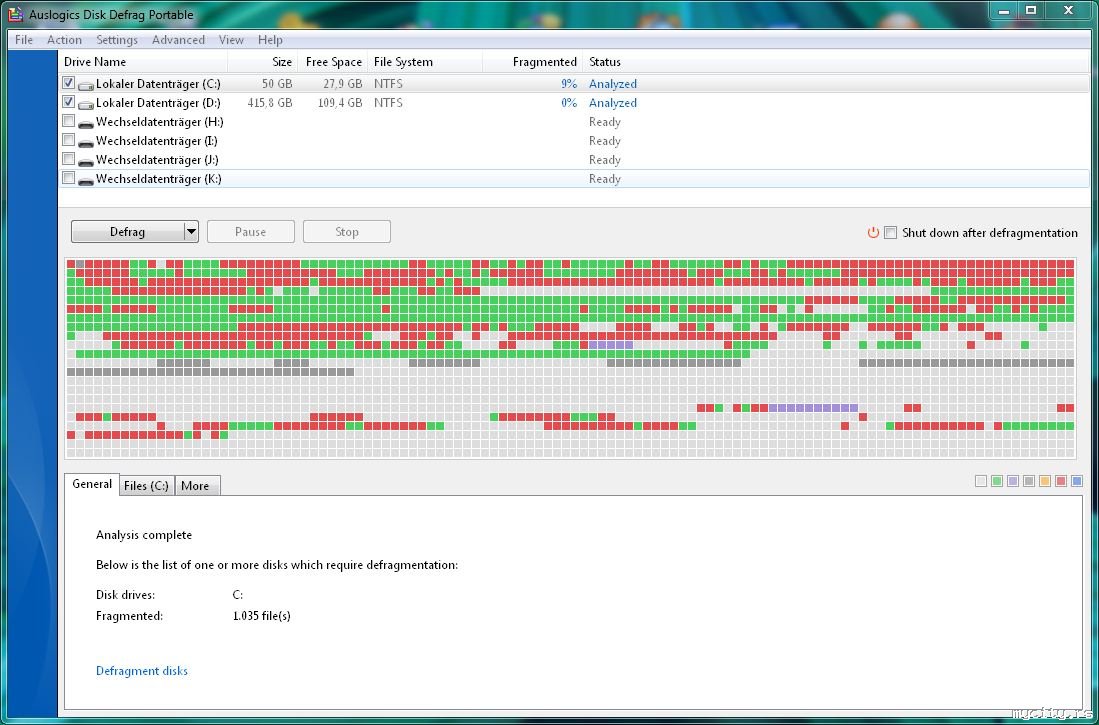Open the Action menu
This screenshot has width=1099, height=725.
(x=64, y=40)
